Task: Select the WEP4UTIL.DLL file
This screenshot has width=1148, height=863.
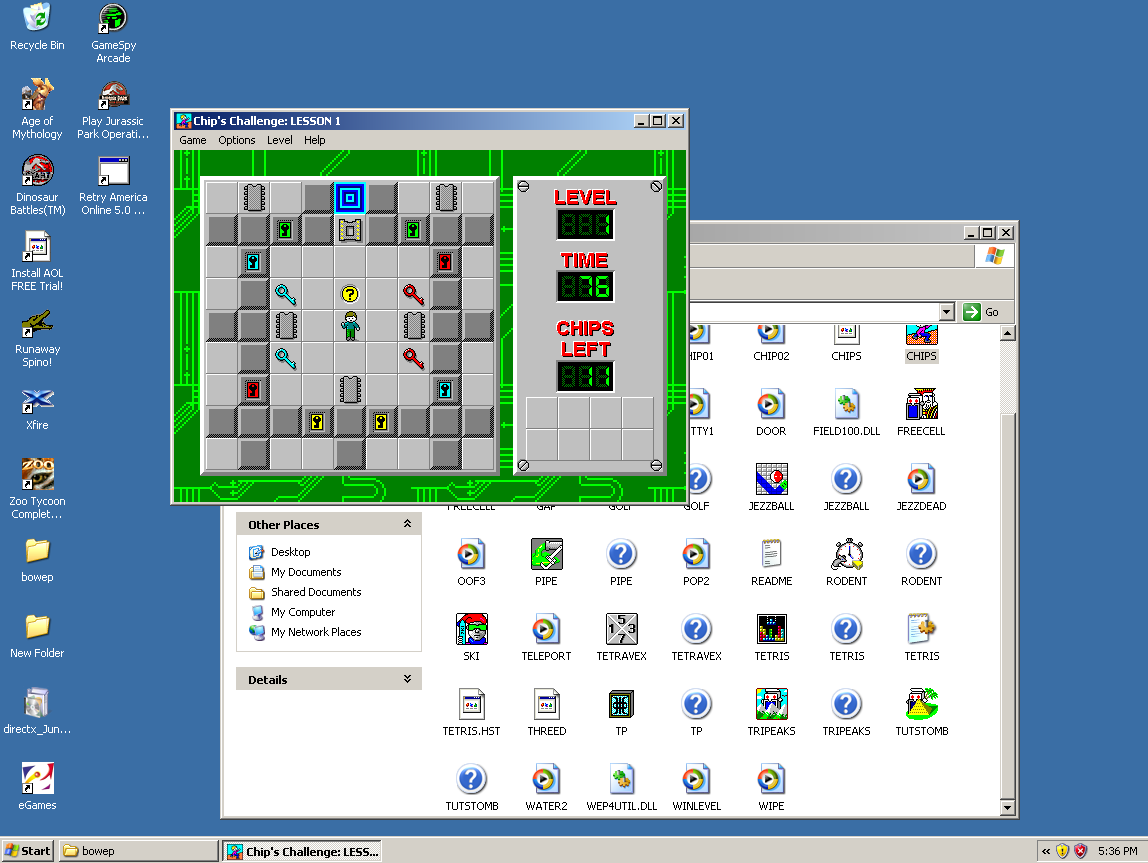Action: click(x=622, y=788)
